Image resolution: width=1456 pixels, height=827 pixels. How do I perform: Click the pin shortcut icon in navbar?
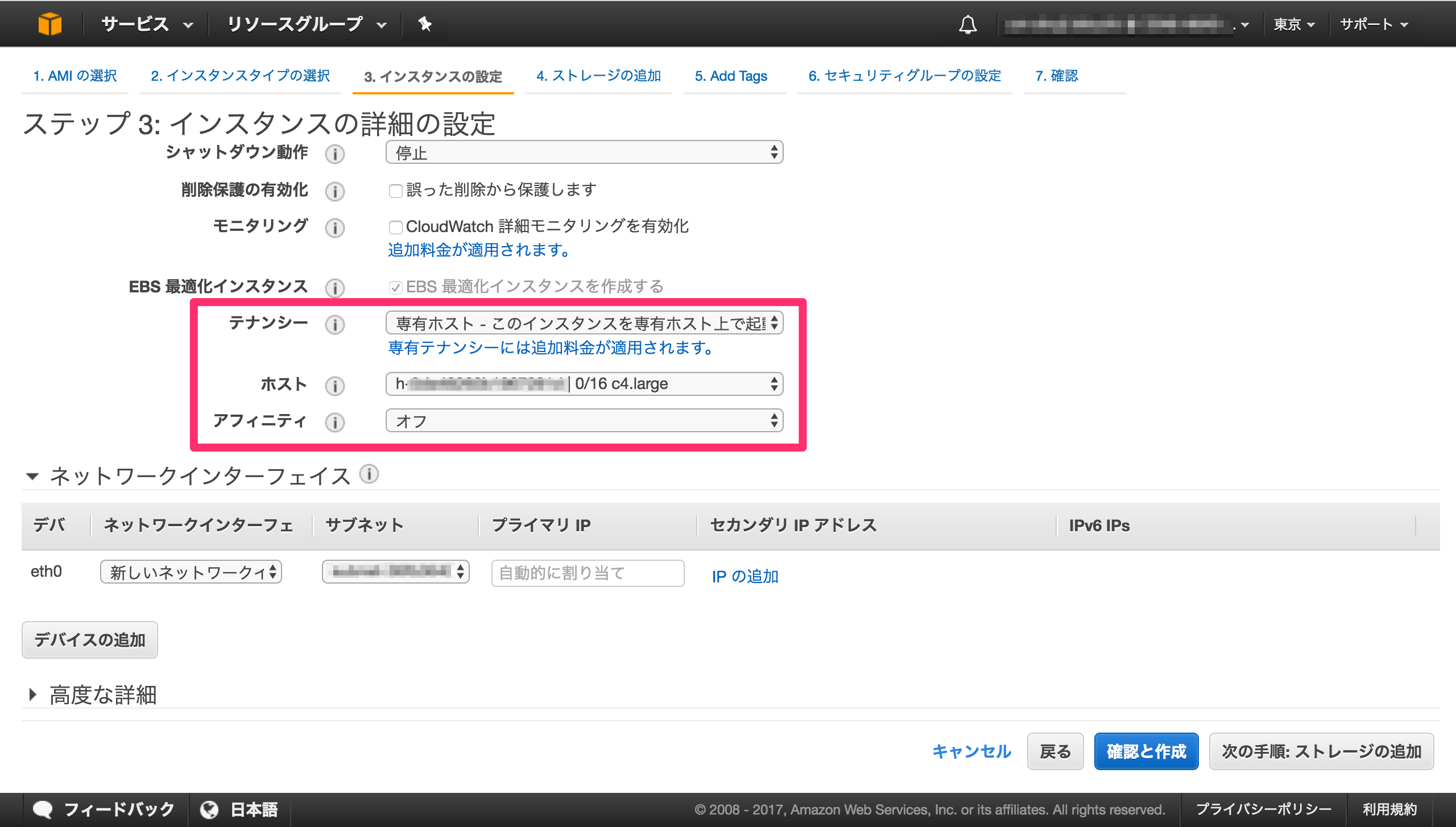(x=424, y=24)
